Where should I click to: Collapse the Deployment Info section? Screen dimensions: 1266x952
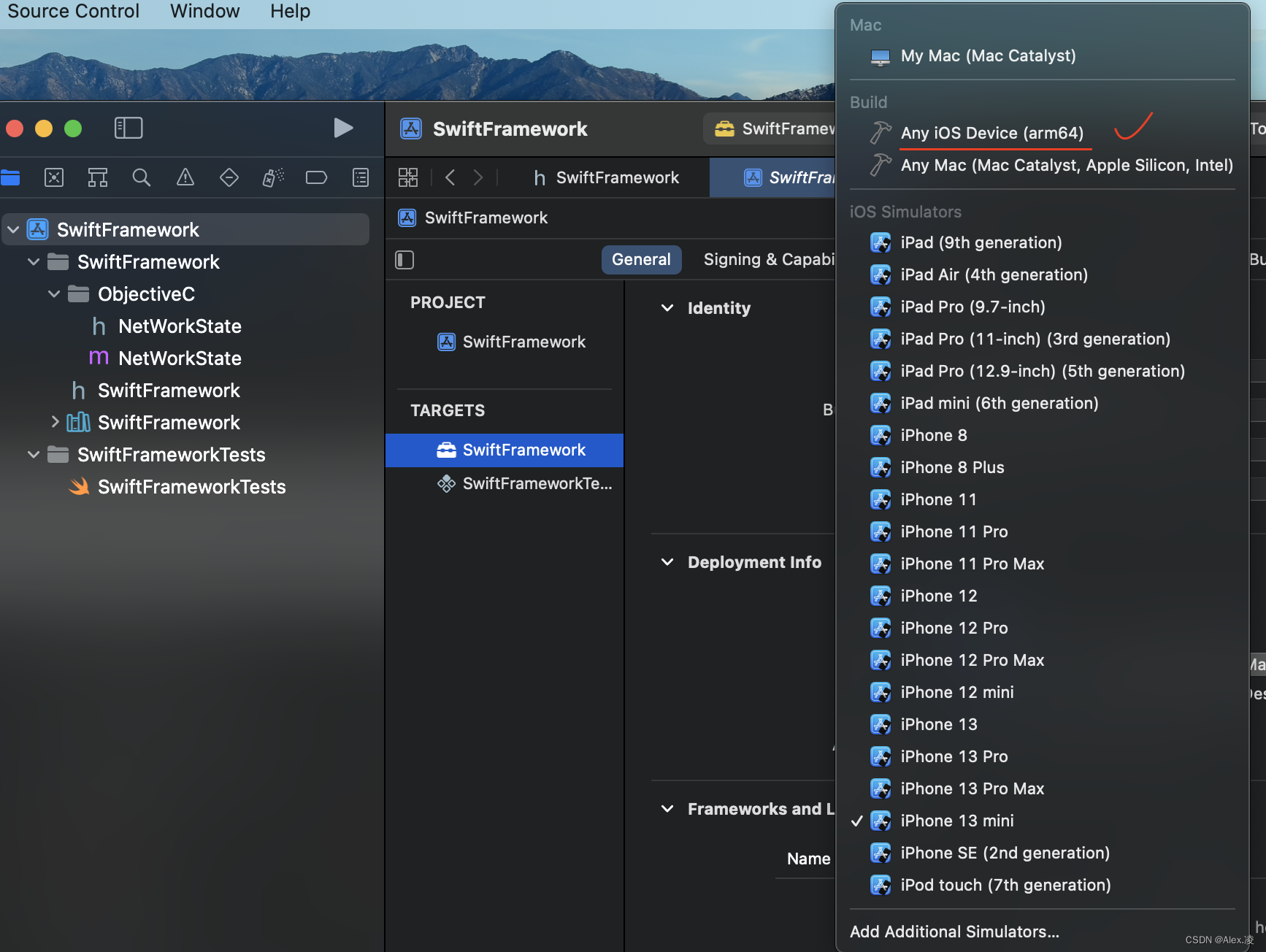667,562
